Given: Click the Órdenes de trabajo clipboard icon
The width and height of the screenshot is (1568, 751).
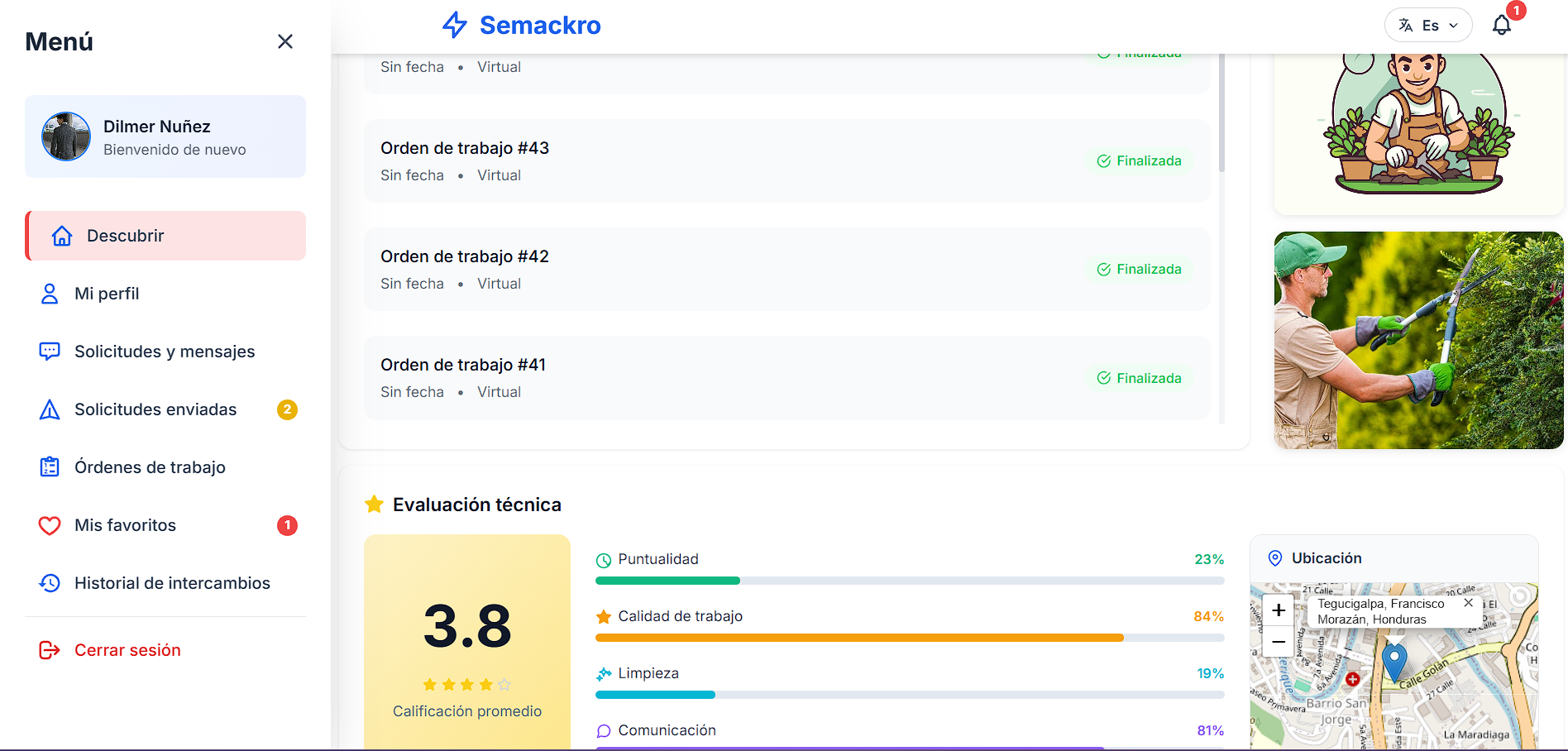Looking at the screenshot, I should pos(50,467).
